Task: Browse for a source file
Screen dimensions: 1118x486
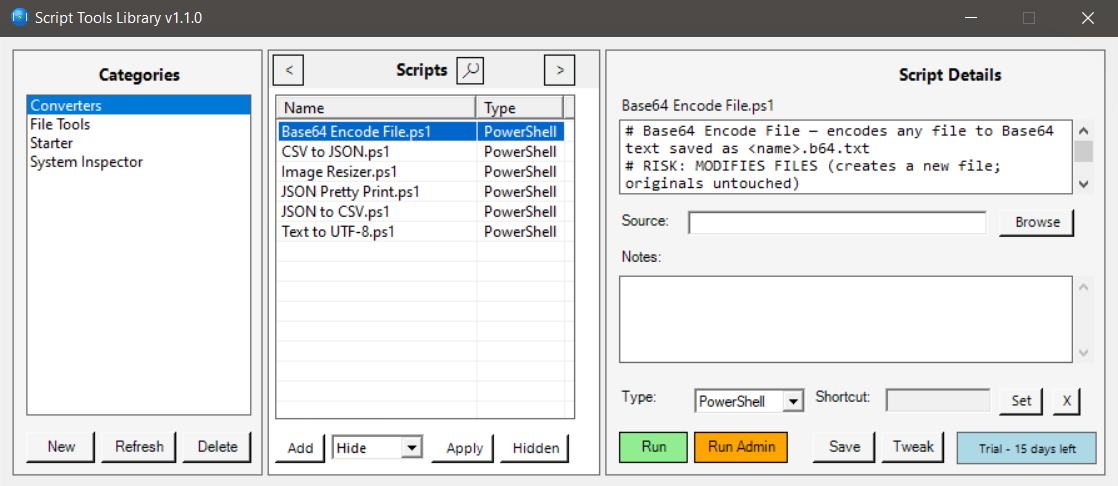Action: (1037, 222)
